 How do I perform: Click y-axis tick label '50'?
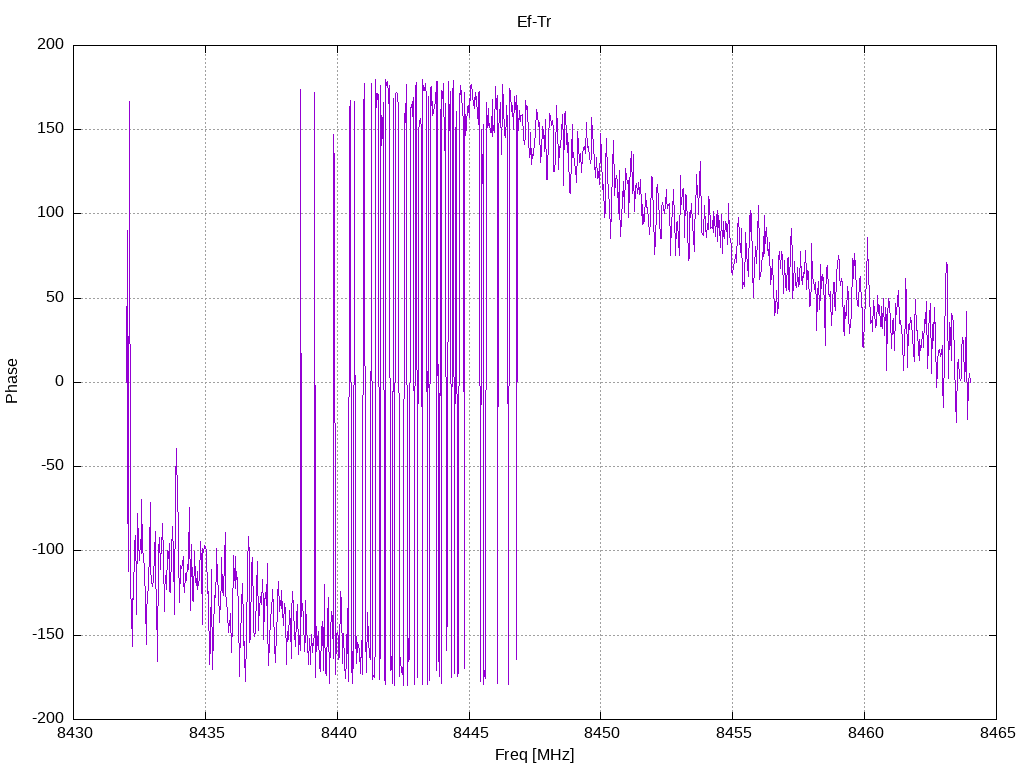pos(55,297)
